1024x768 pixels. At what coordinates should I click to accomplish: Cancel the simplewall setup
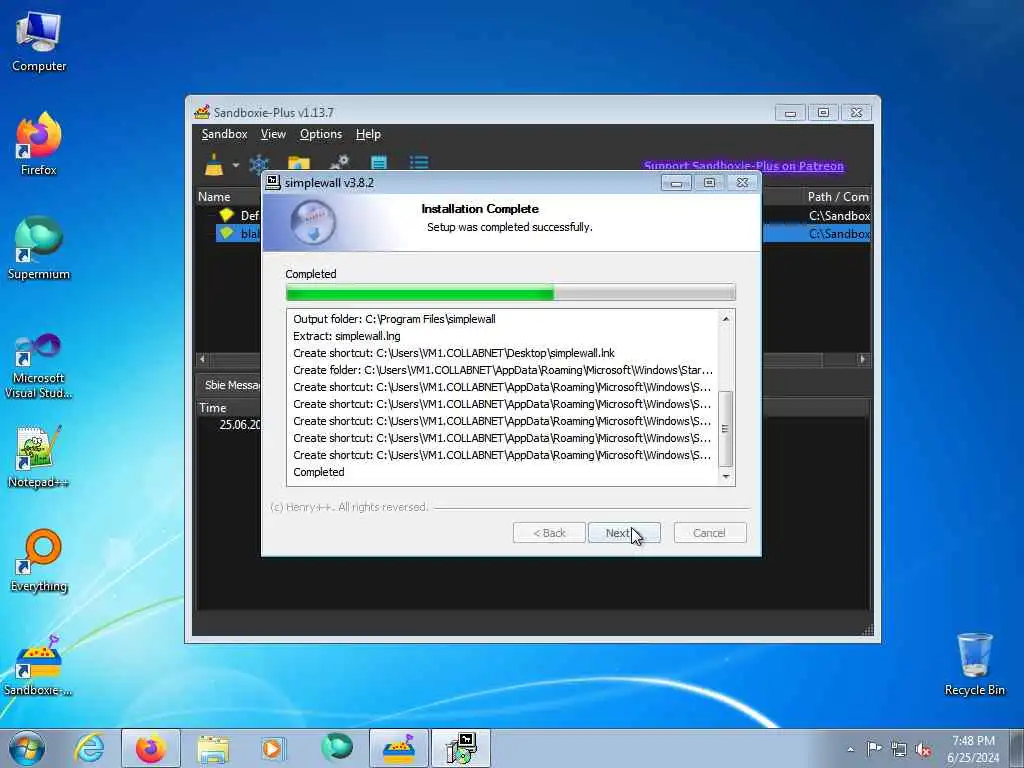(x=710, y=533)
